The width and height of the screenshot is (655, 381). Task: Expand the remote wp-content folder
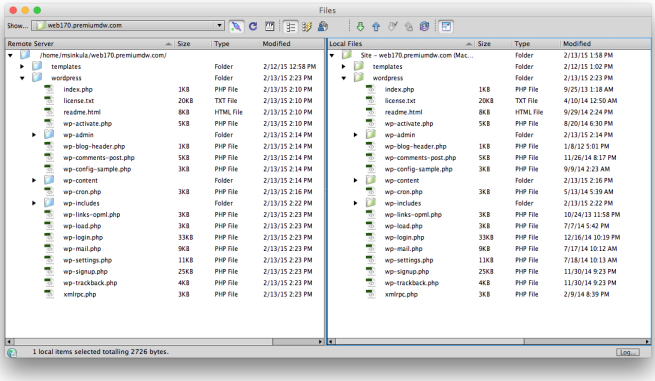tap(34, 180)
